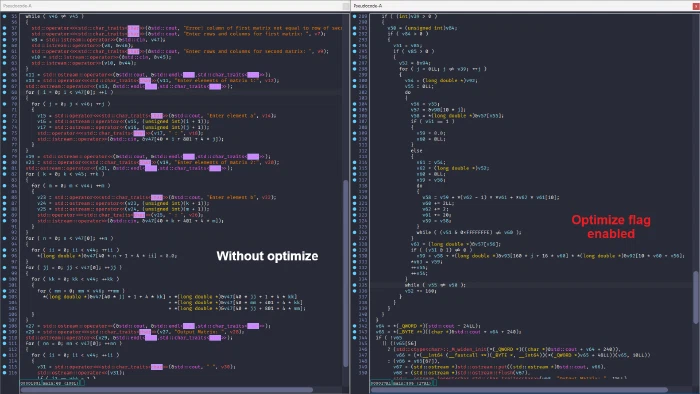
Task: Click 'v59 = 0.0;' in right pane
Action: tap(431, 133)
